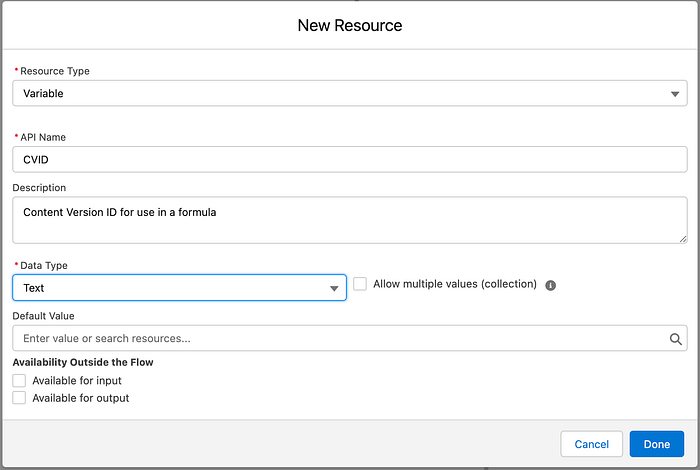
Task: Expand the Data Type picker showing Text
Action: tap(170, 288)
